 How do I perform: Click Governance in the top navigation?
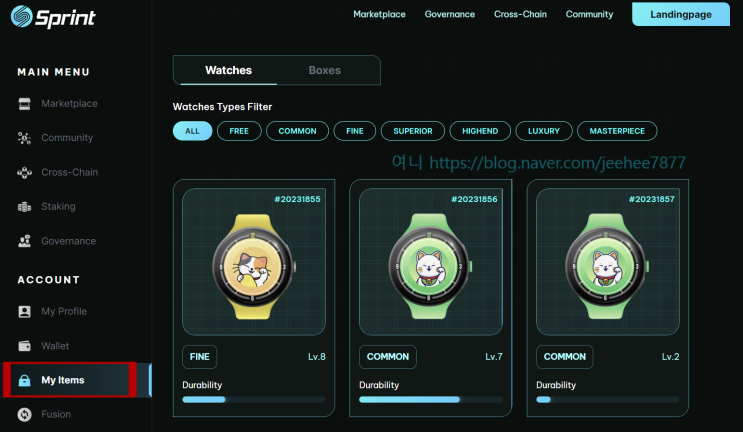point(450,14)
